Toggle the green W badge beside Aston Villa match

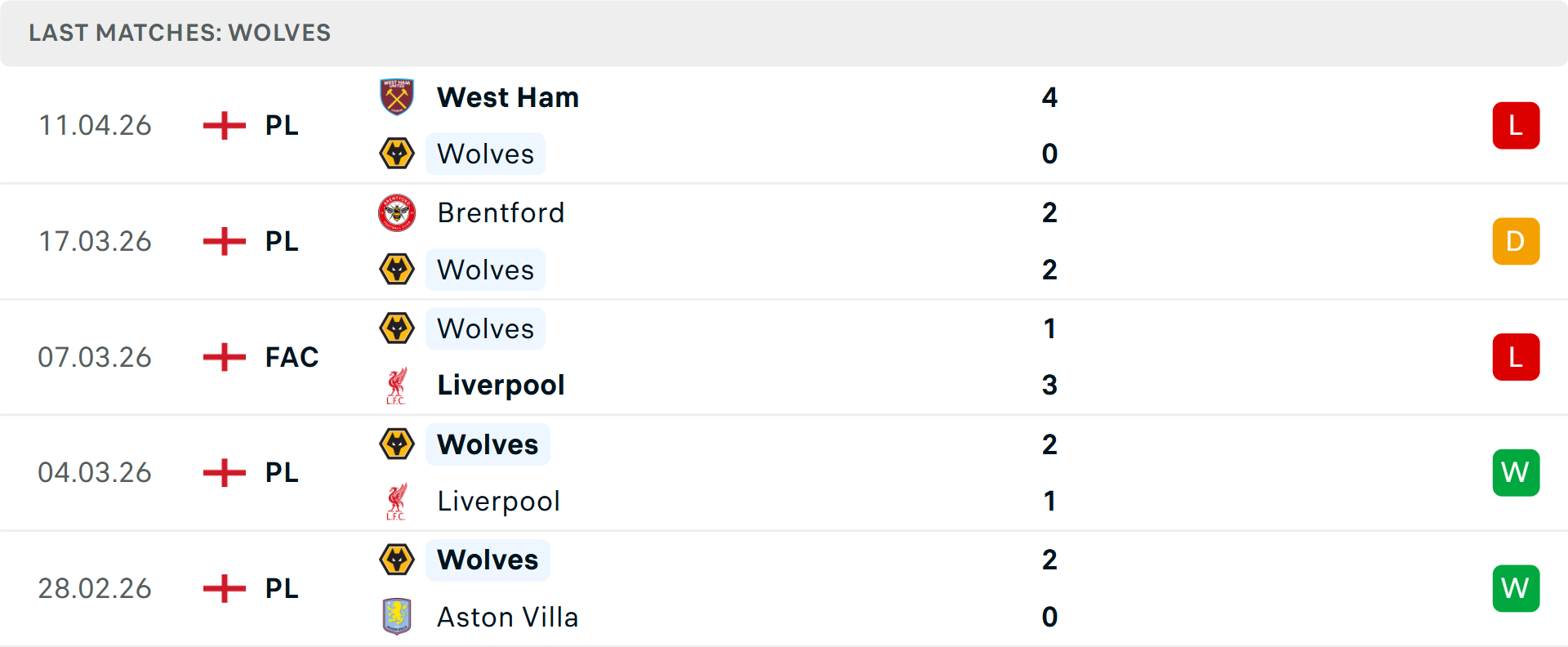coord(1516,588)
